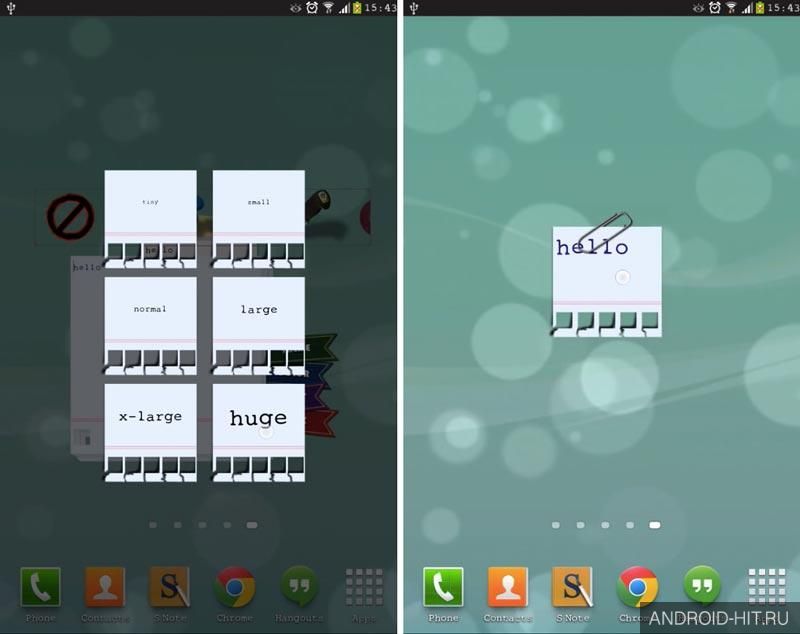Go to the fourth home page dot, right screen

[x=630, y=525]
